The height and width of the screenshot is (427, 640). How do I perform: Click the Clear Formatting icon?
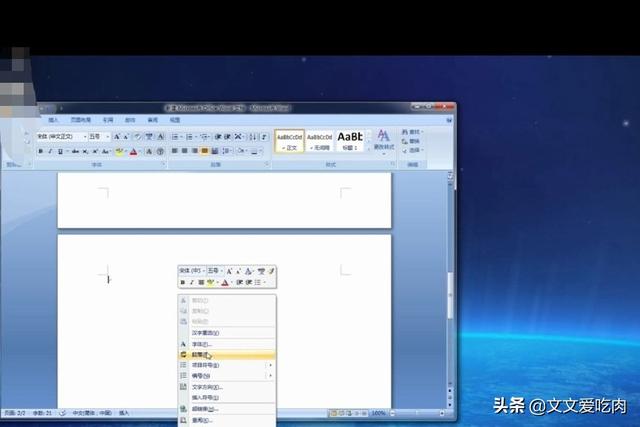point(138,137)
